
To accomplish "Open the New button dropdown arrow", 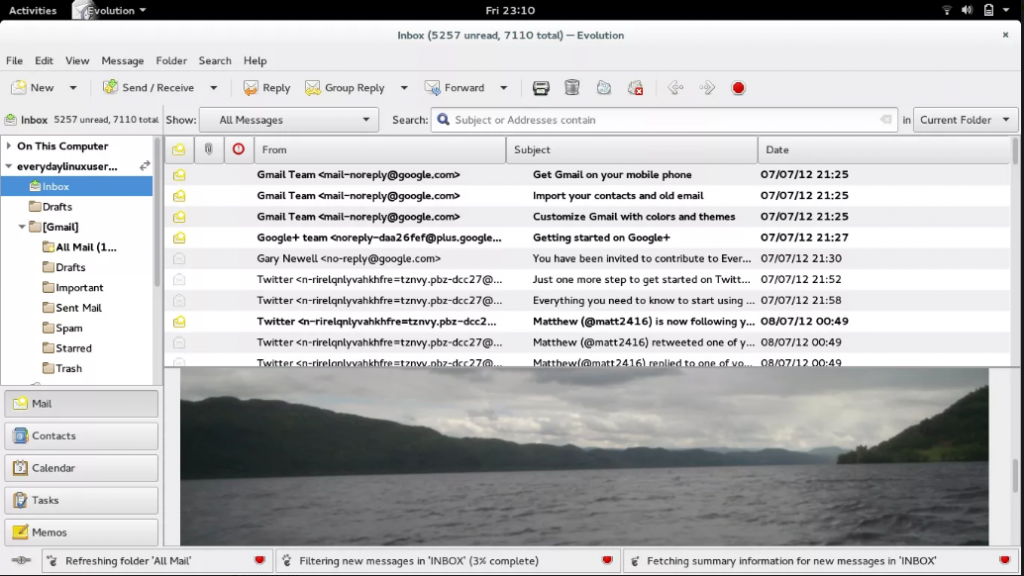I will [73, 88].
